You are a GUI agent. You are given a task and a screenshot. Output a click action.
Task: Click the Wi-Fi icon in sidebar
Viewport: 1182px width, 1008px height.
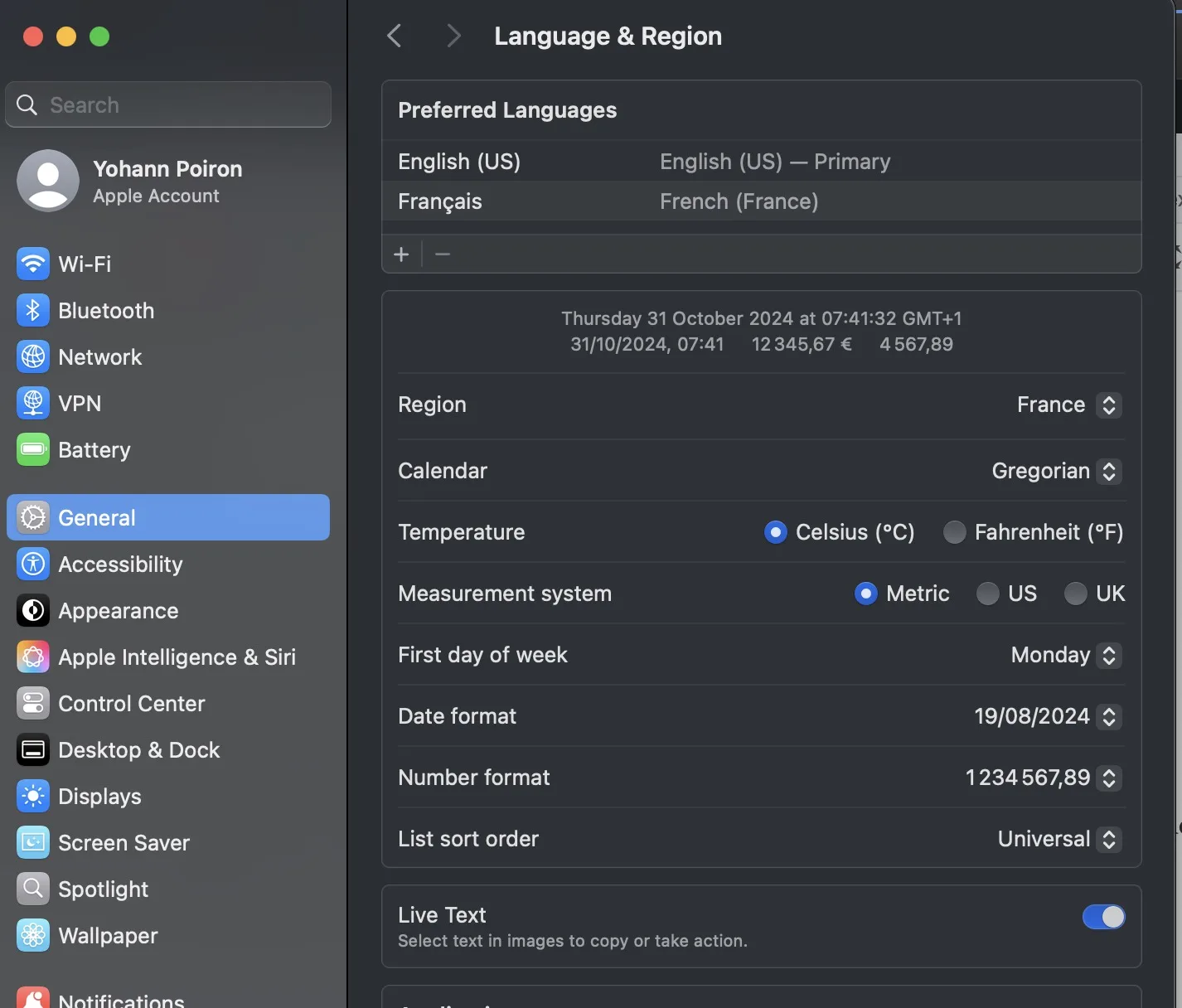(33, 264)
